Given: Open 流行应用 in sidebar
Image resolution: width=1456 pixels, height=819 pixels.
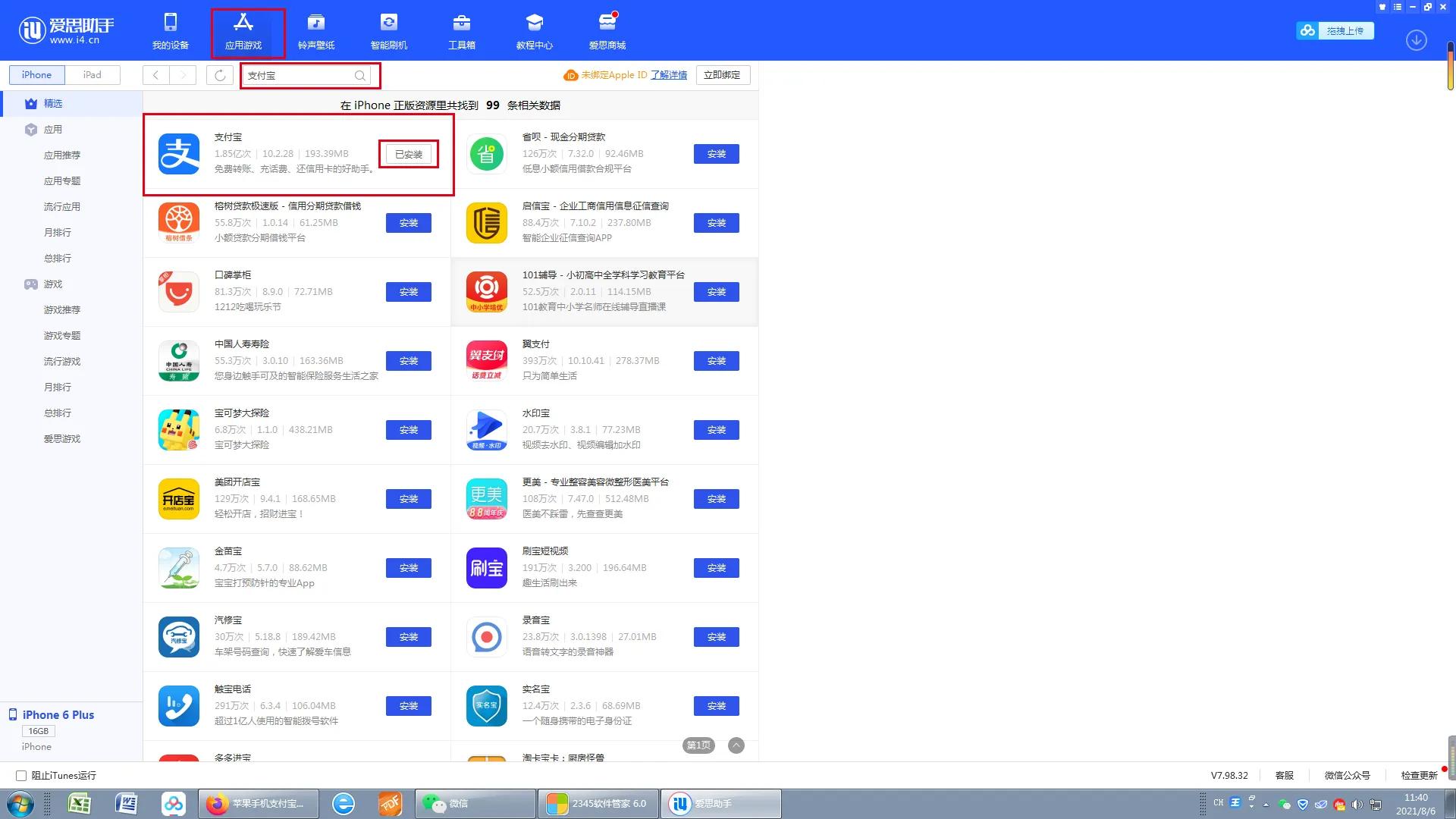Looking at the screenshot, I should [62, 207].
